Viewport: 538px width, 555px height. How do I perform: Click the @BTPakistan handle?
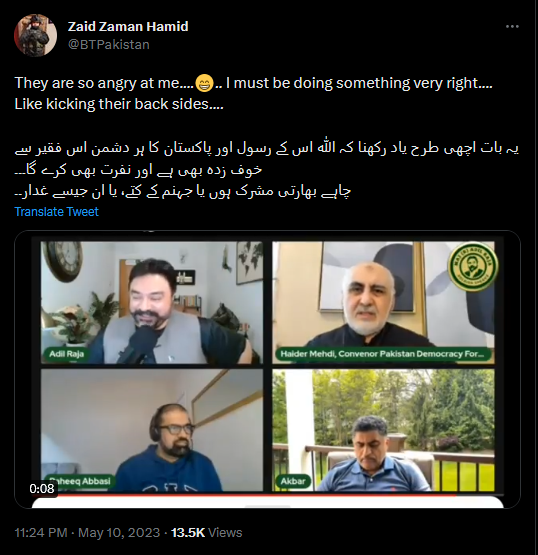coord(109,45)
